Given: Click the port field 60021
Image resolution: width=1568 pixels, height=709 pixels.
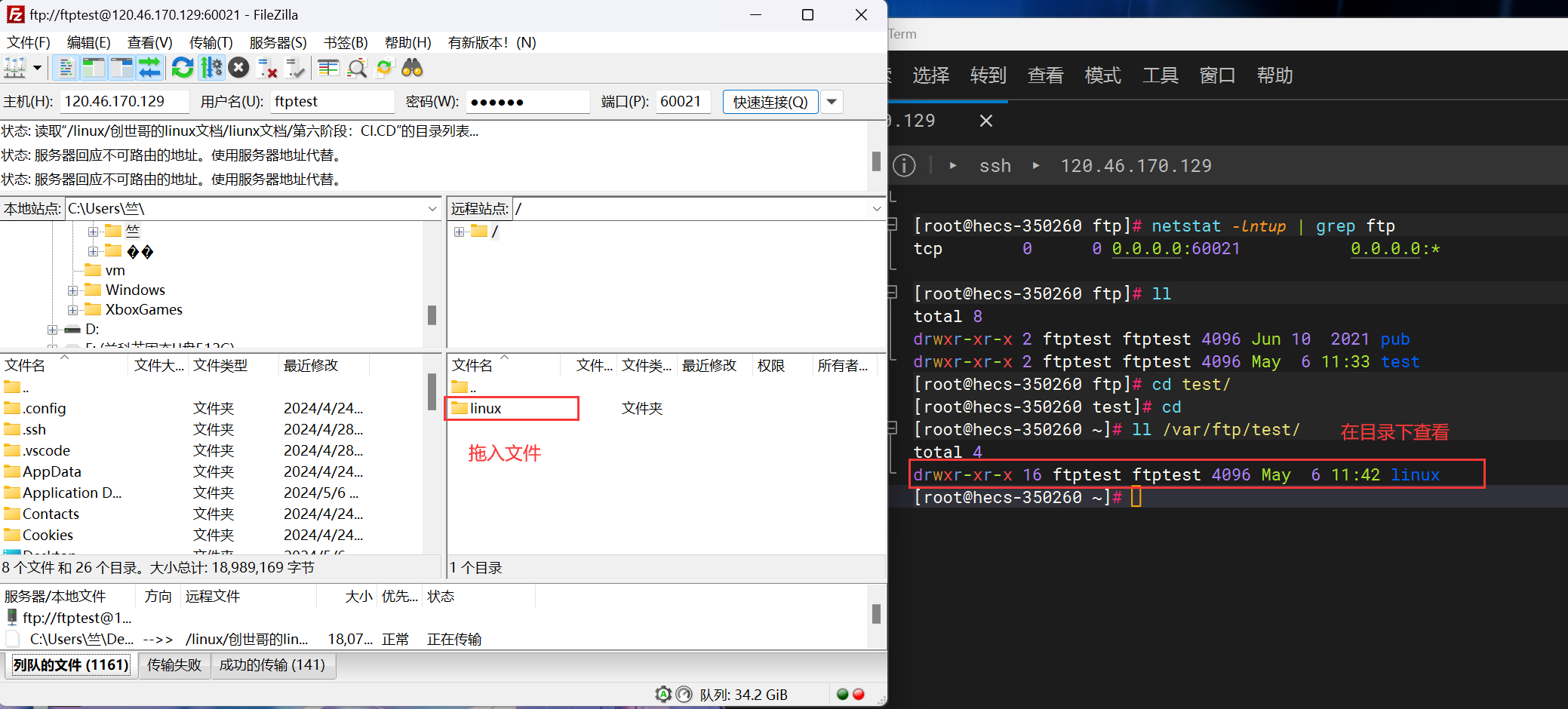Looking at the screenshot, I should 683,101.
